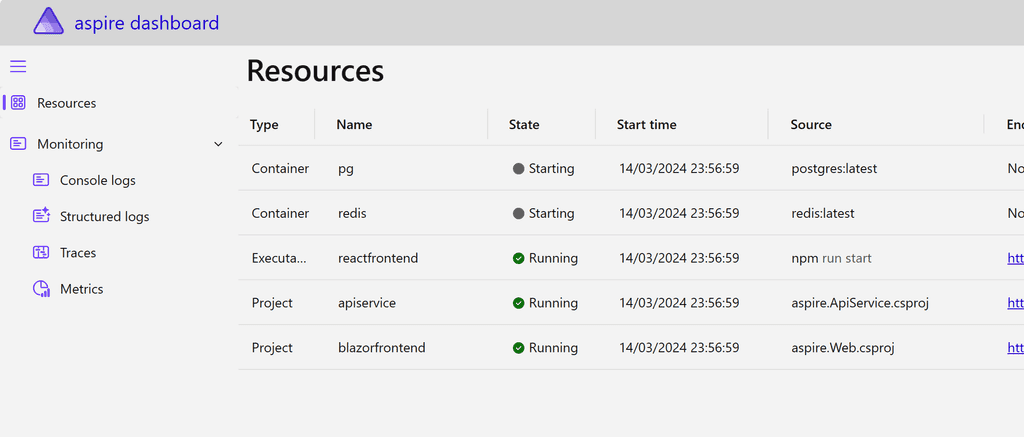
Task: Select the blazorfrontend resource name
Action: tap(381, 348)
